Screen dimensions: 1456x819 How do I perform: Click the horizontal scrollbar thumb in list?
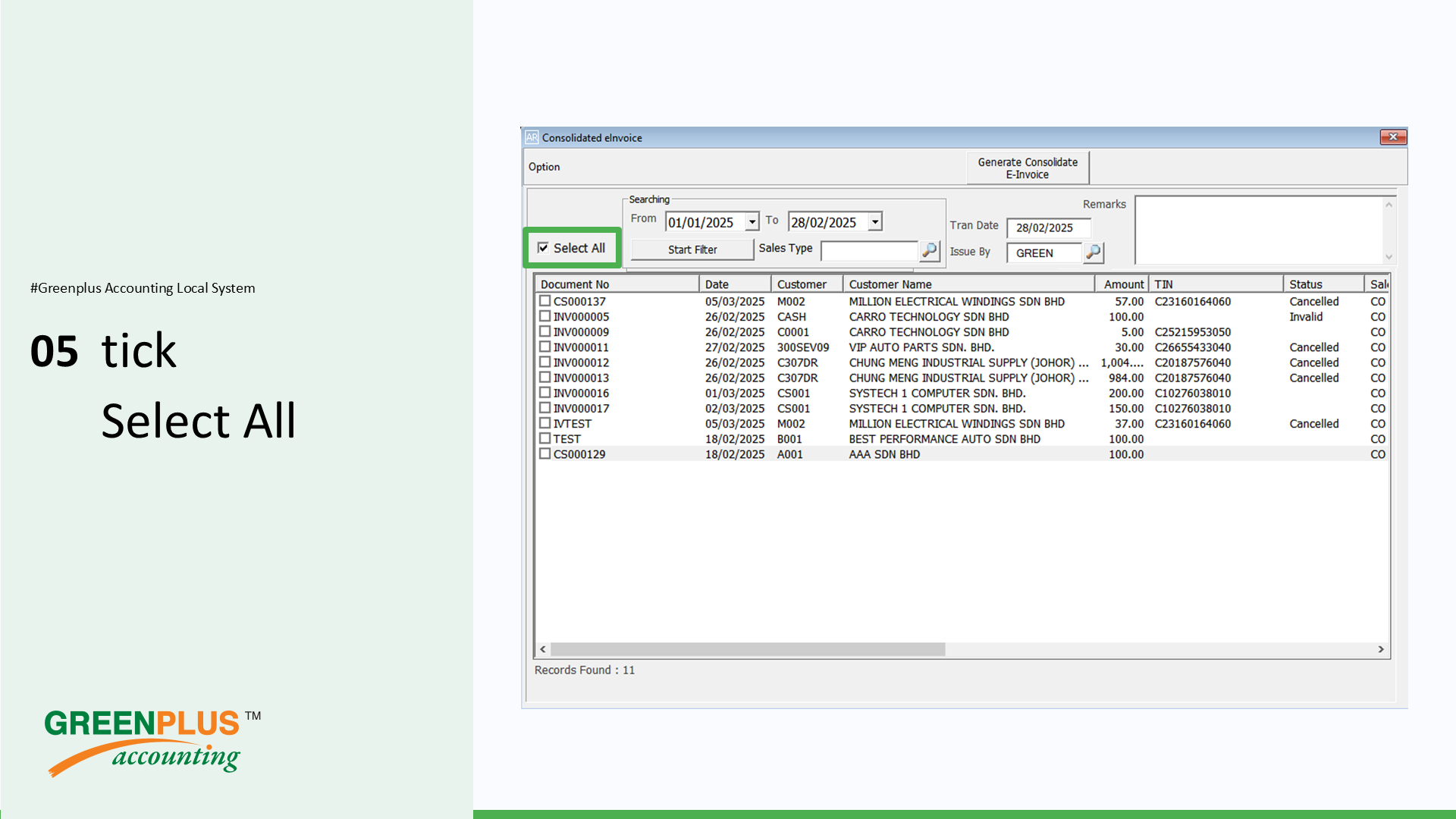pyautogui.click(x=748, y=649)
